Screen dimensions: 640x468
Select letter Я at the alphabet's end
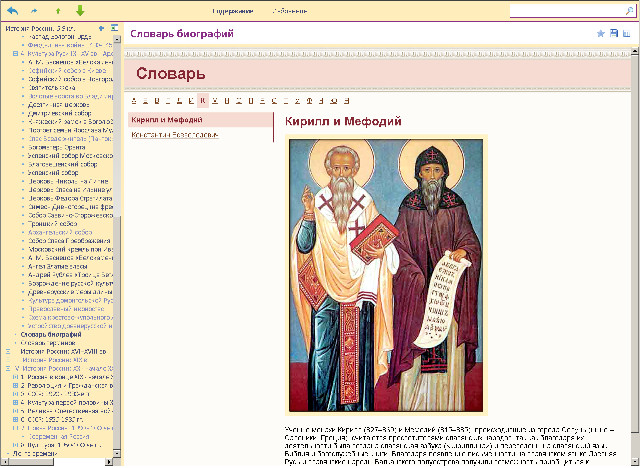[346, 101]
